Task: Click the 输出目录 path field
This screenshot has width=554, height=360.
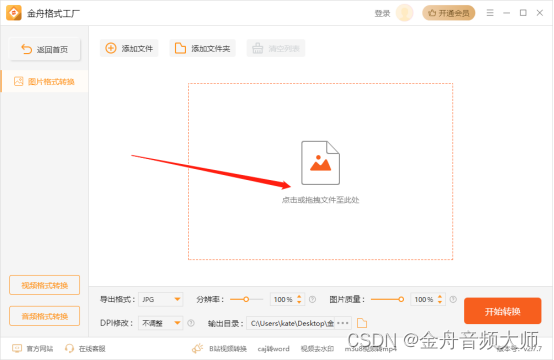Action: tap(290, 323)
